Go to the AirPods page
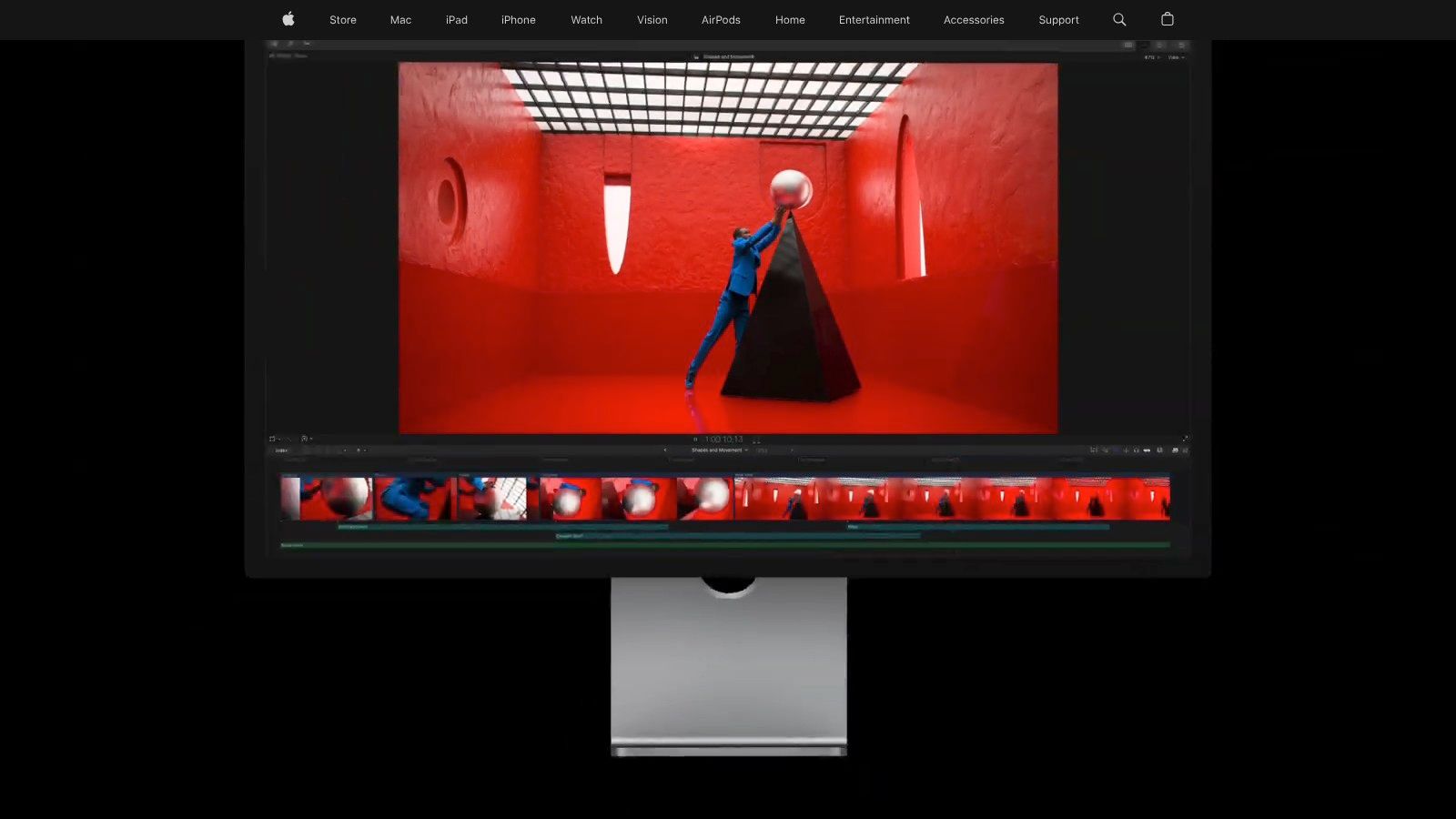Screen dimensions: 1456x819 pyautogui.click(x=721, y=20)
